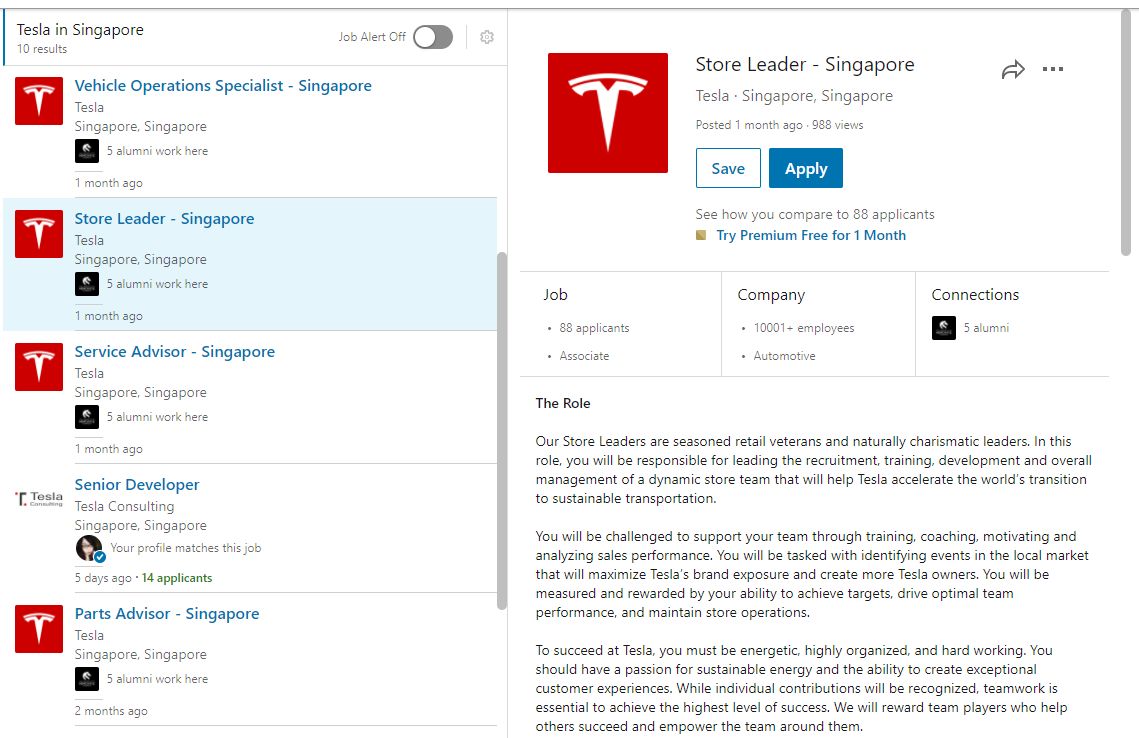The width and height of the screenshot is (1139, 738).
Task: Open Vehicle Operations Specialist - Singapore job
Action: point(223,86)
